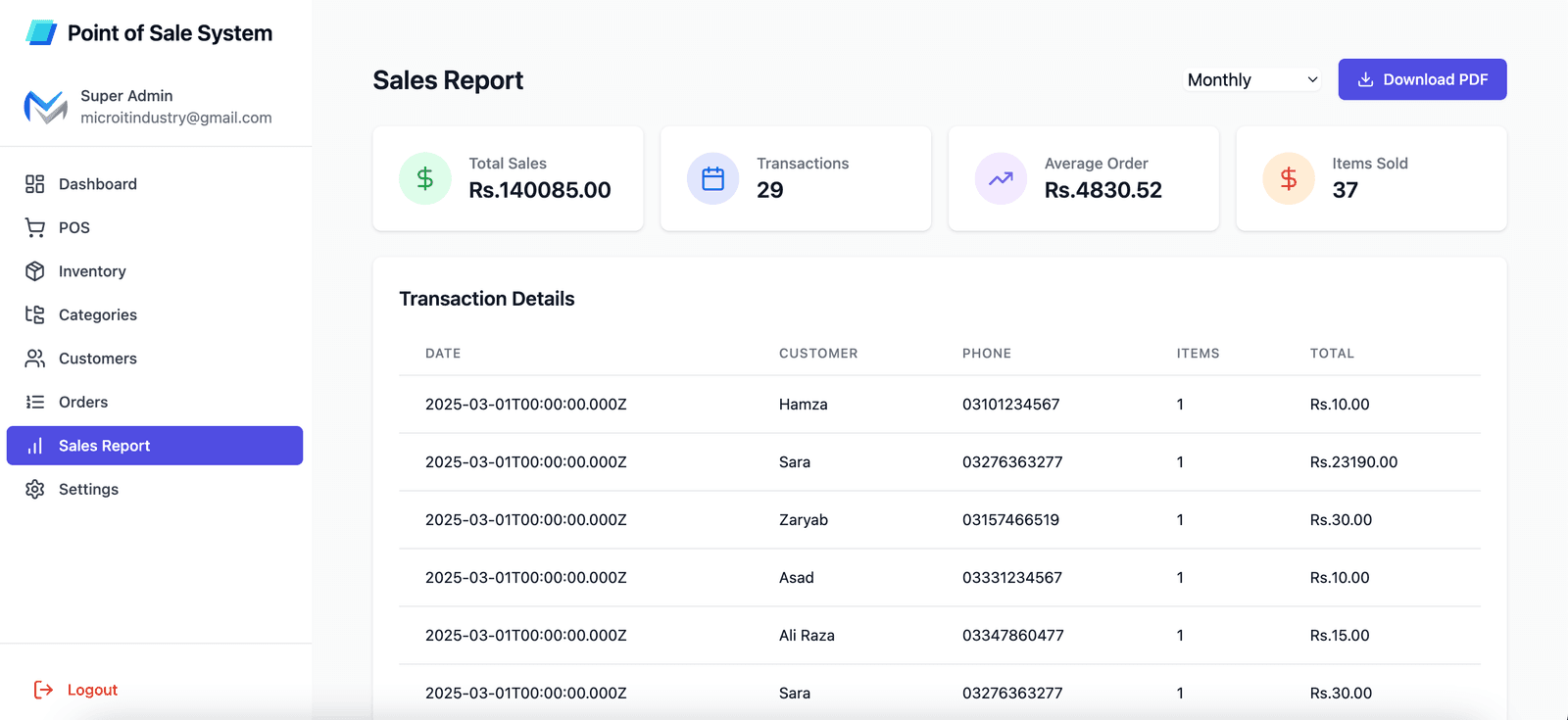Click the Transactions calendar icon
The image size is (1568, 720).
(x=712, y=178)
